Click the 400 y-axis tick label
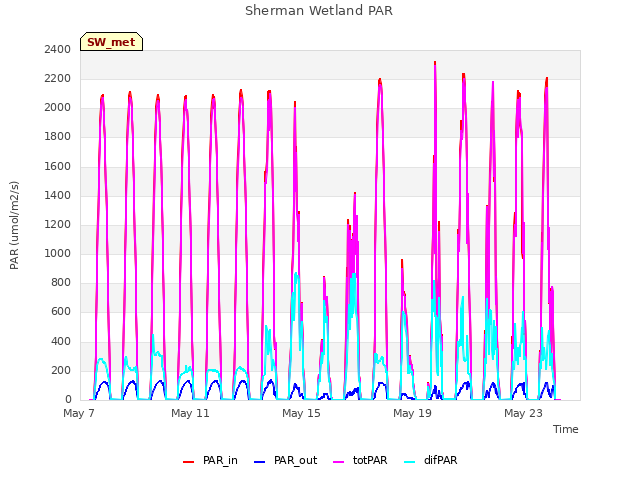 (61, 341)
